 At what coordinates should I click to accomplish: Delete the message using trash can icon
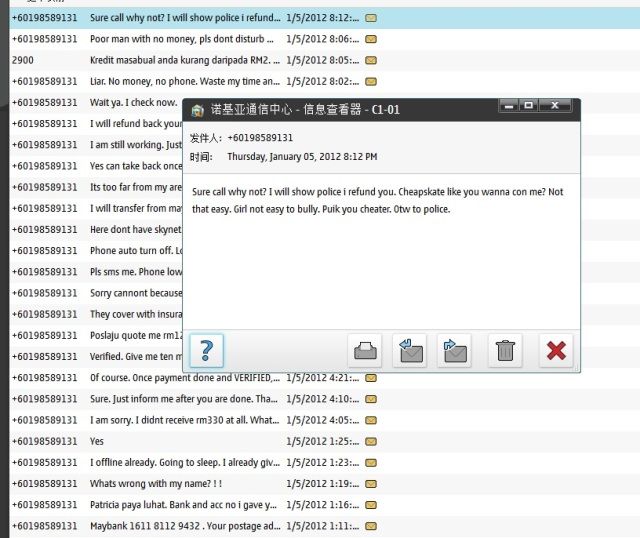506,350
